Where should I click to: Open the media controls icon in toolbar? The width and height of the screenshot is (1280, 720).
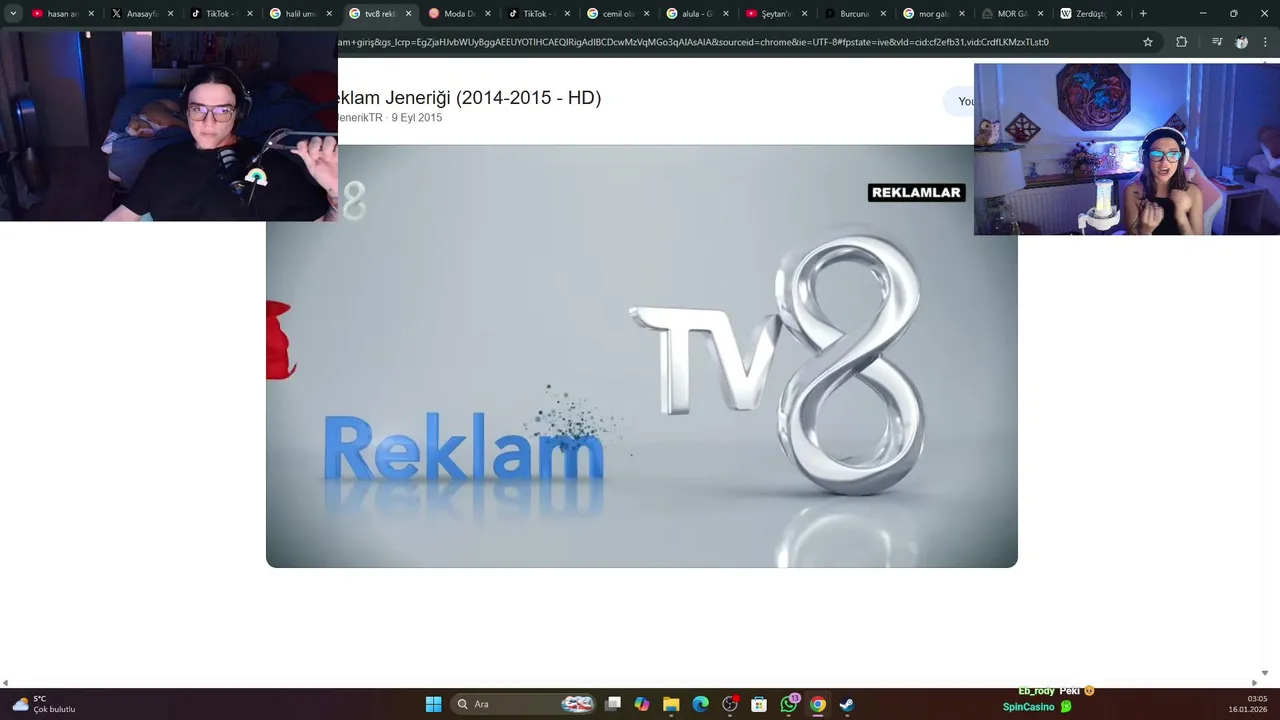coord(1216,42)
